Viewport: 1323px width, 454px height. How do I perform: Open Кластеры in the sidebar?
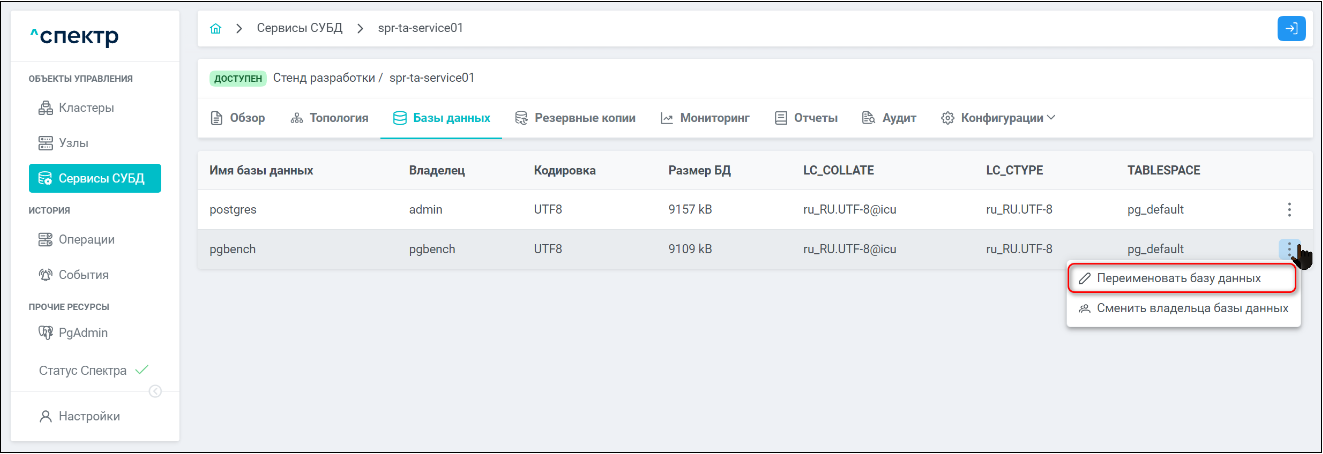[x=86, y=108]
